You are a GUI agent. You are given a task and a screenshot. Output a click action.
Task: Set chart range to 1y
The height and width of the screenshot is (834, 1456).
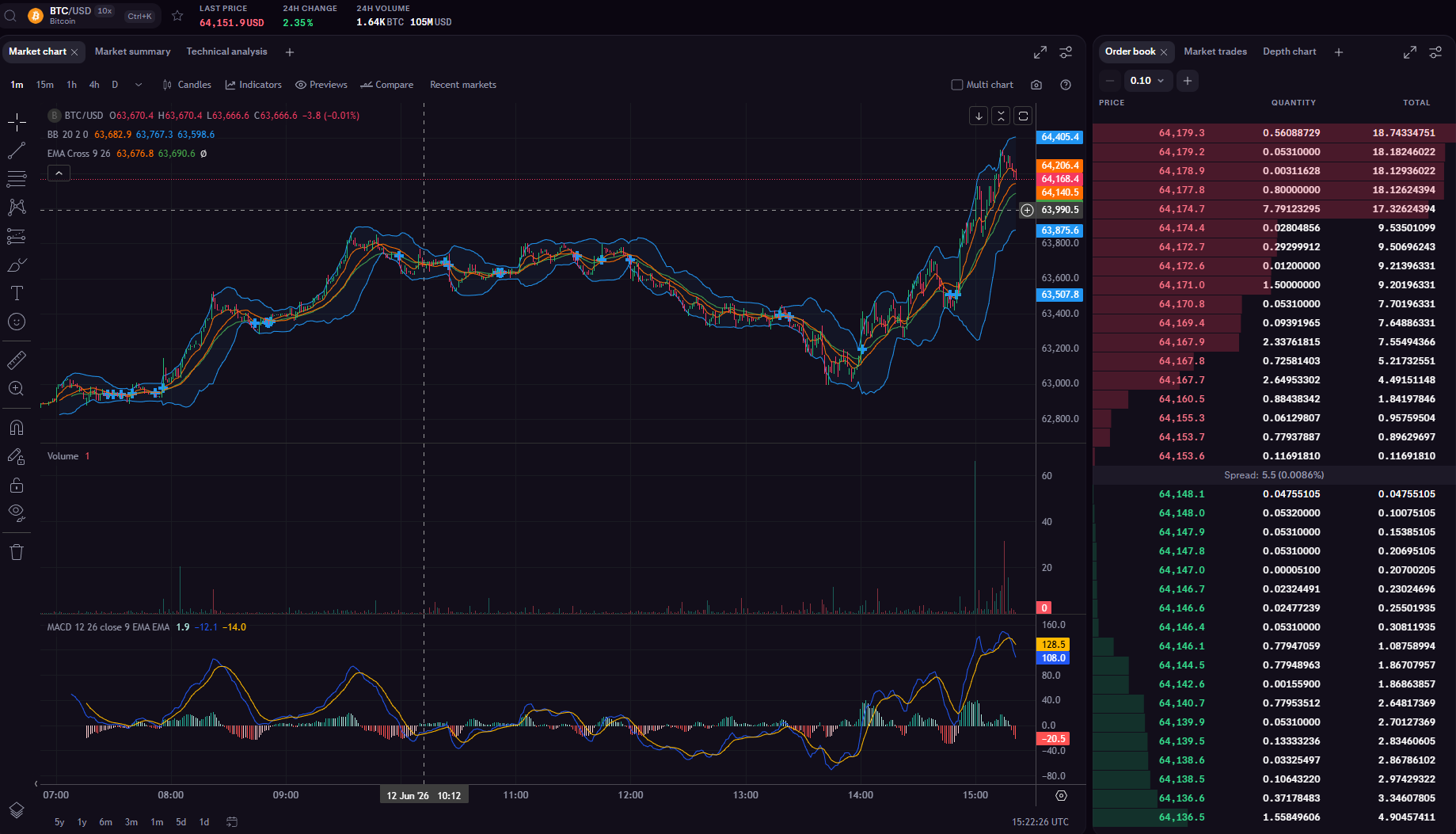(82, 822)
